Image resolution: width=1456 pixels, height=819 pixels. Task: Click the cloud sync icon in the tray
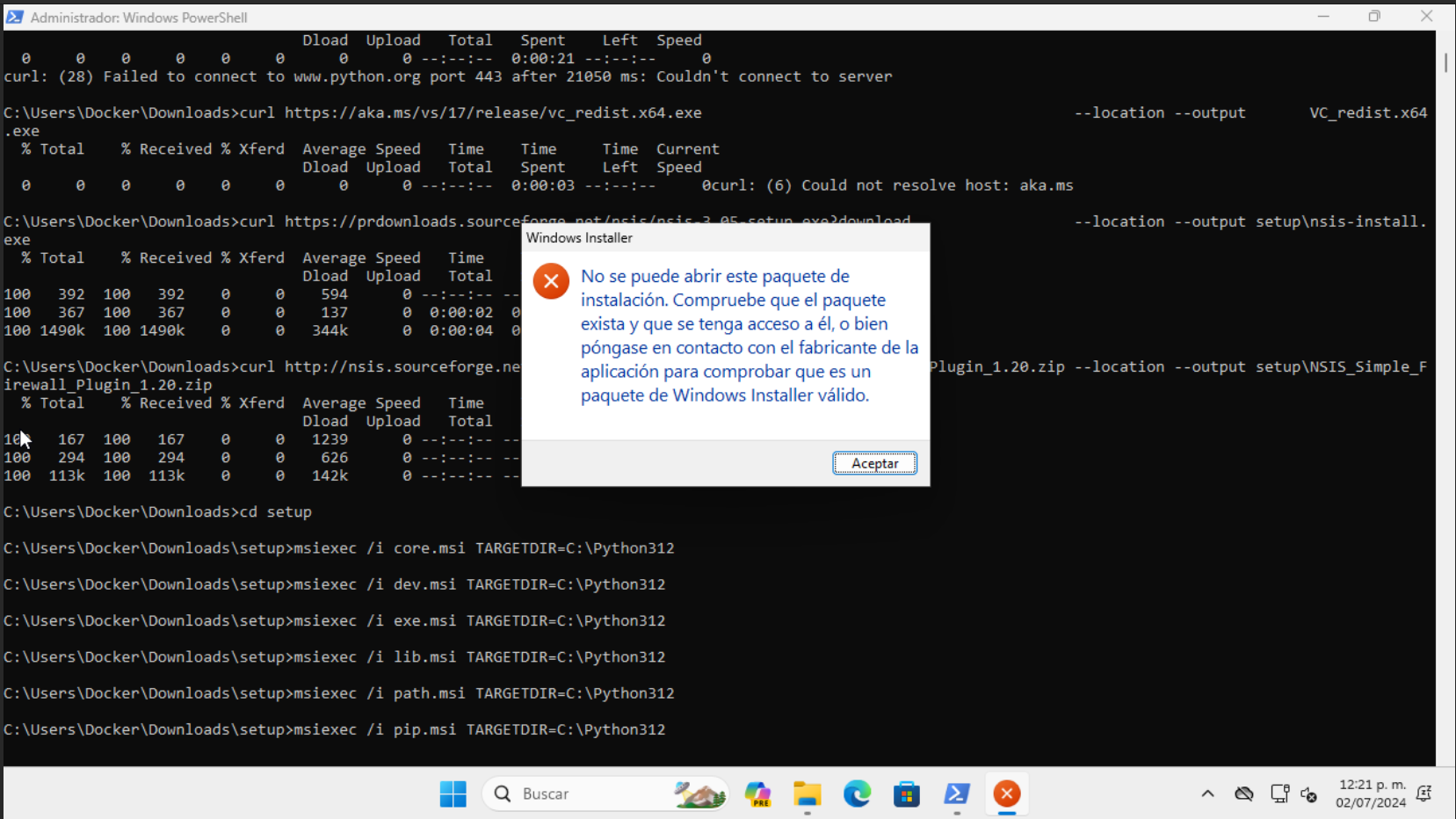click(x=1244, y=794)
